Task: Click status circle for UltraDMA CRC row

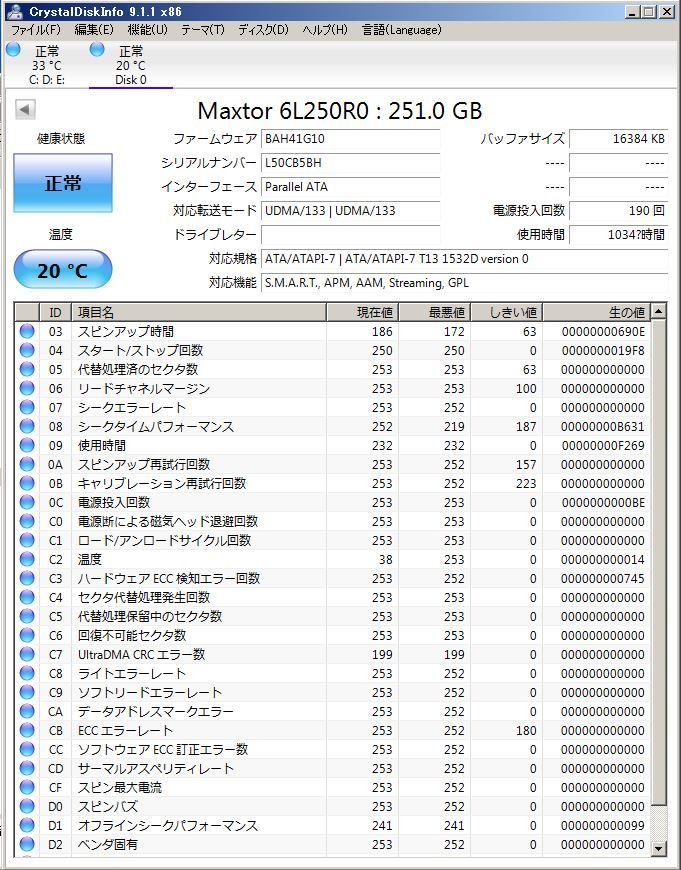Action: tap(27, 654)
